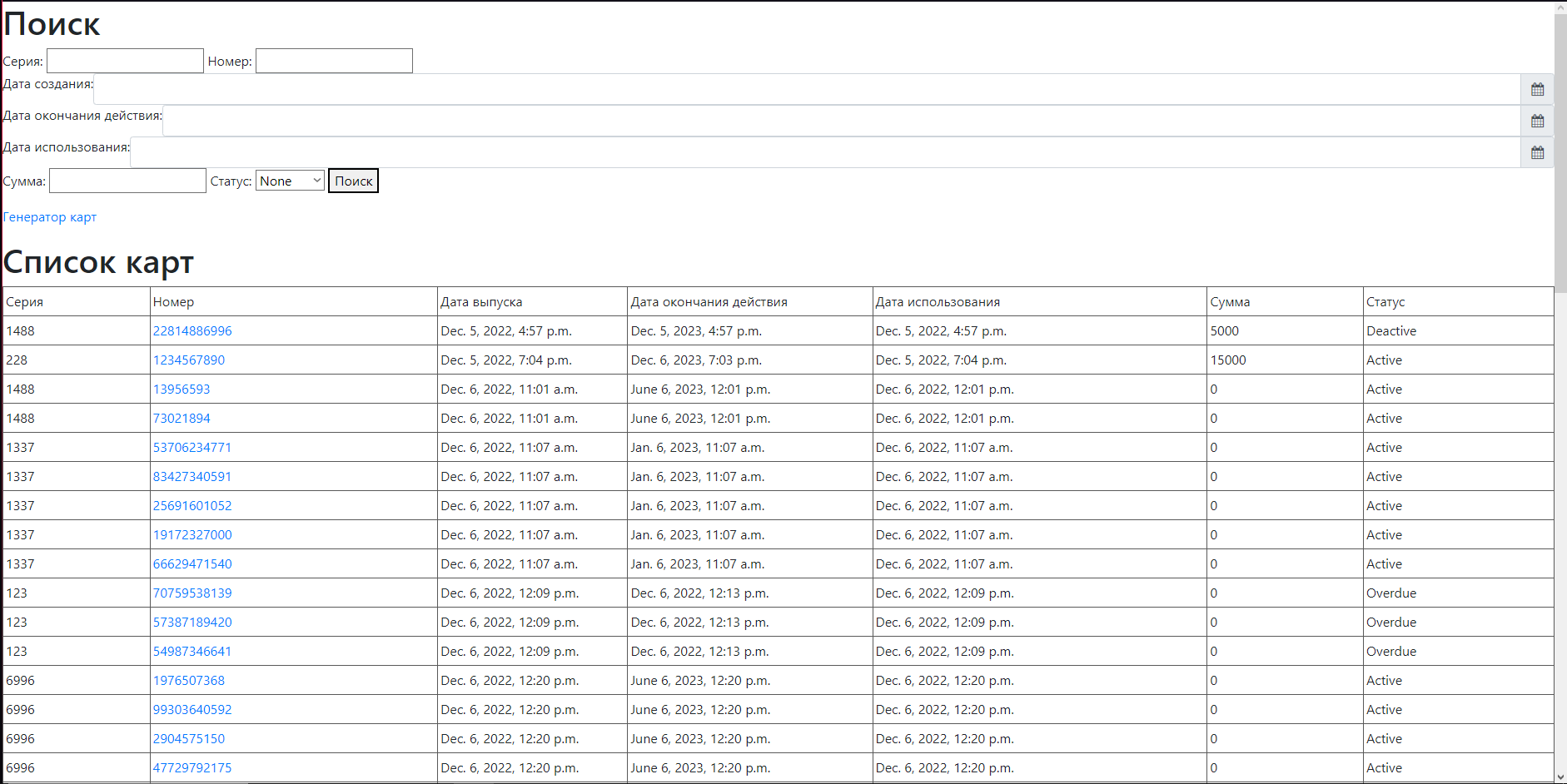The image size is (1567, 784).
Task: Select the 228 series cell
Action: pyautogui.click(x=77, y=360)
